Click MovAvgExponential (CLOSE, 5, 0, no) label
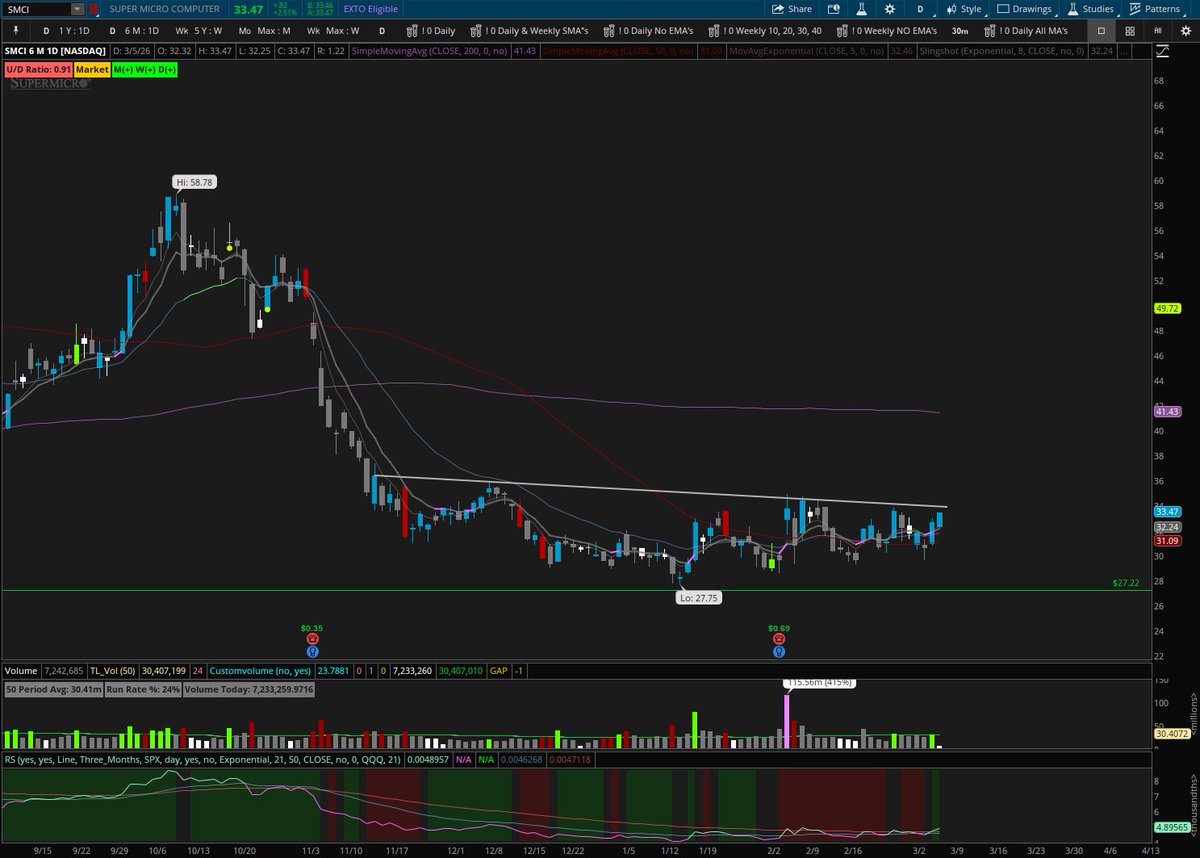Image resolution: width=1200 pixels, height=858 pixels. pos(809,50)
